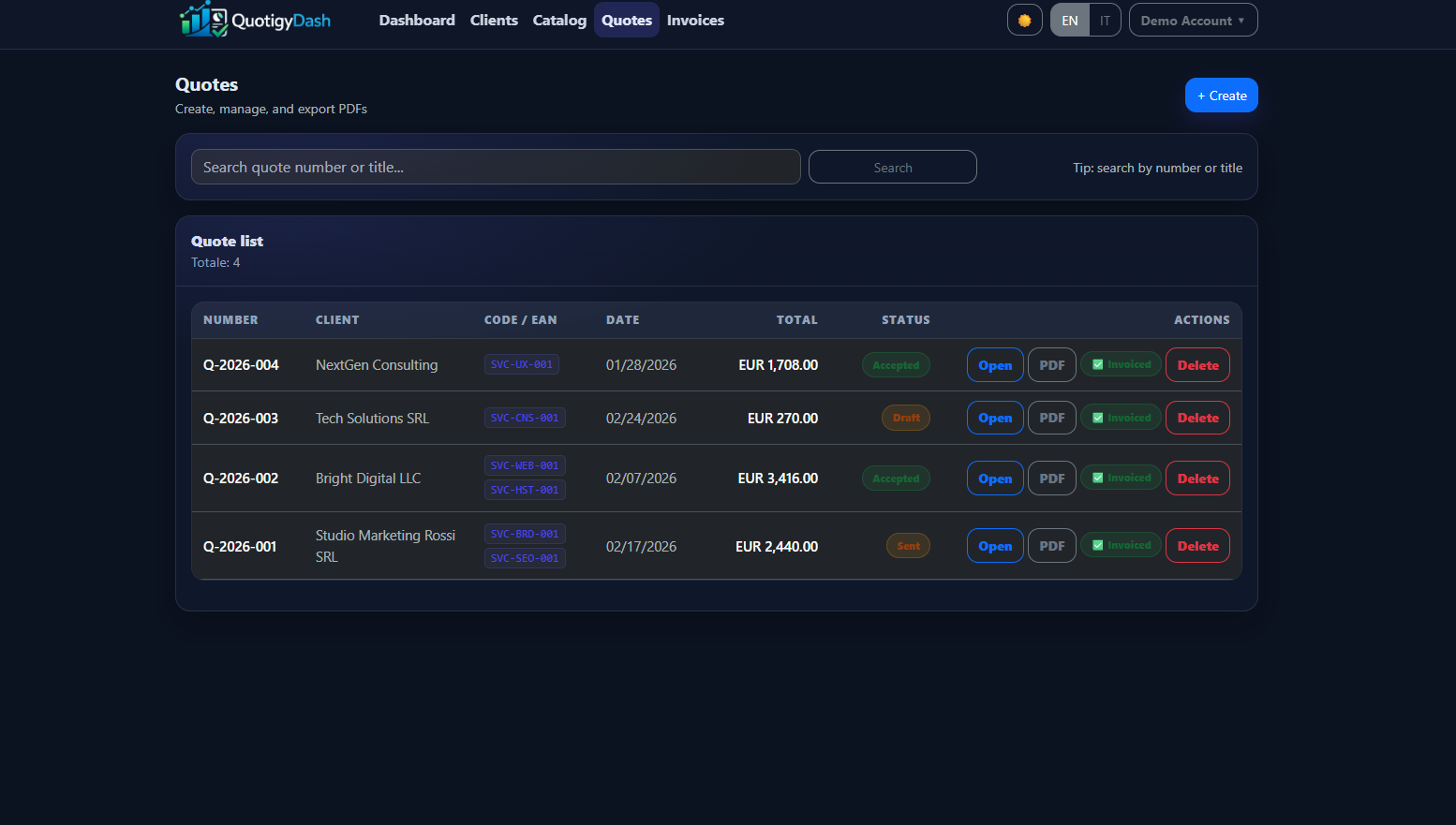The width and height of the screenshot is (1456, 825).
Task: Click the TOTAL column header
Action: point(797,320)
